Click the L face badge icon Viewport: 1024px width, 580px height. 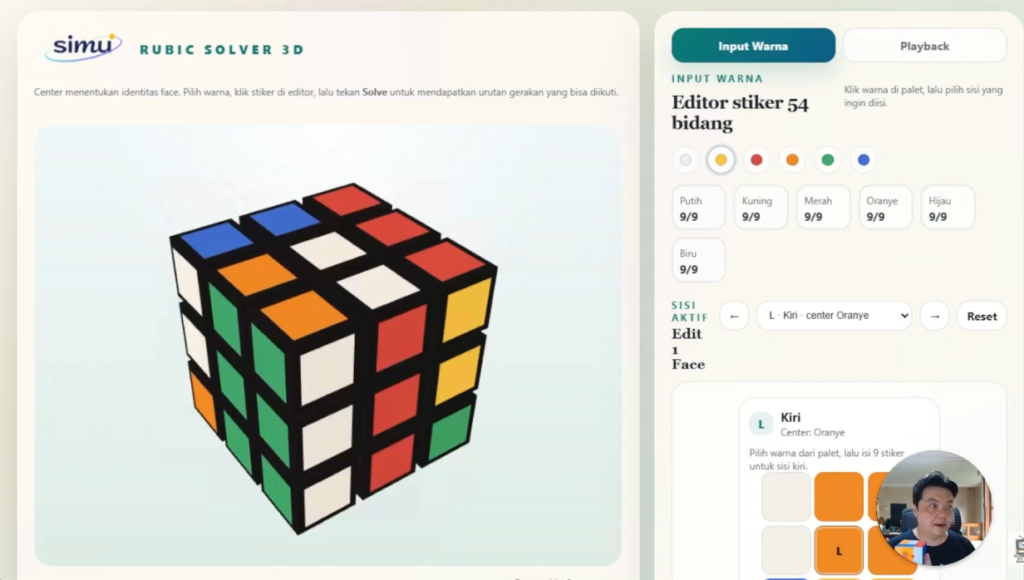[x=761, y=424]
